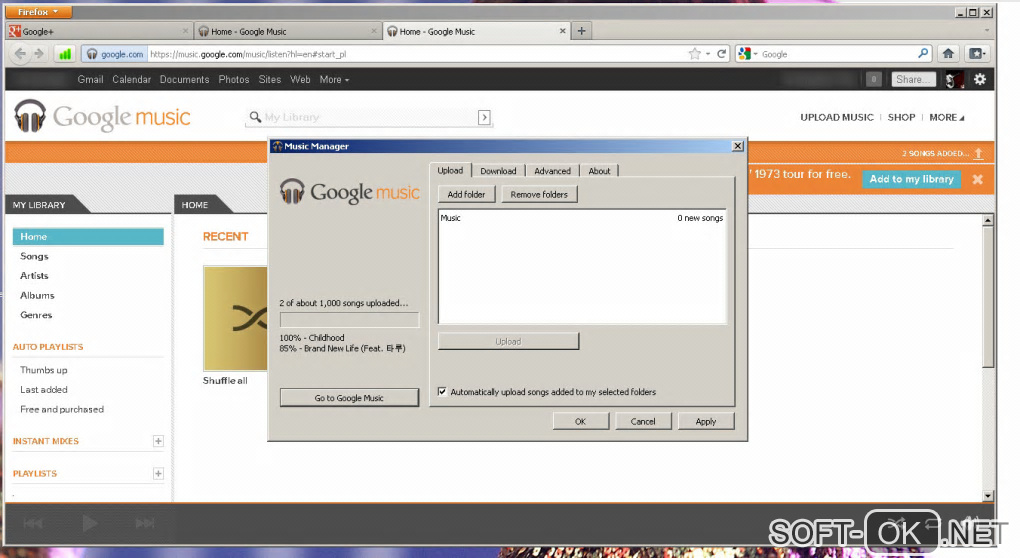Click the play button in player bar

click(x=90, y=523)
